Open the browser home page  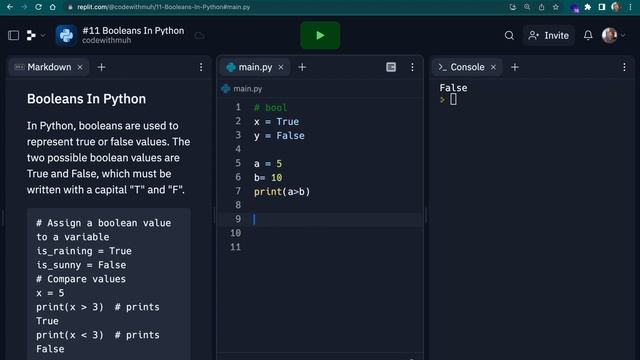[52, 7]
